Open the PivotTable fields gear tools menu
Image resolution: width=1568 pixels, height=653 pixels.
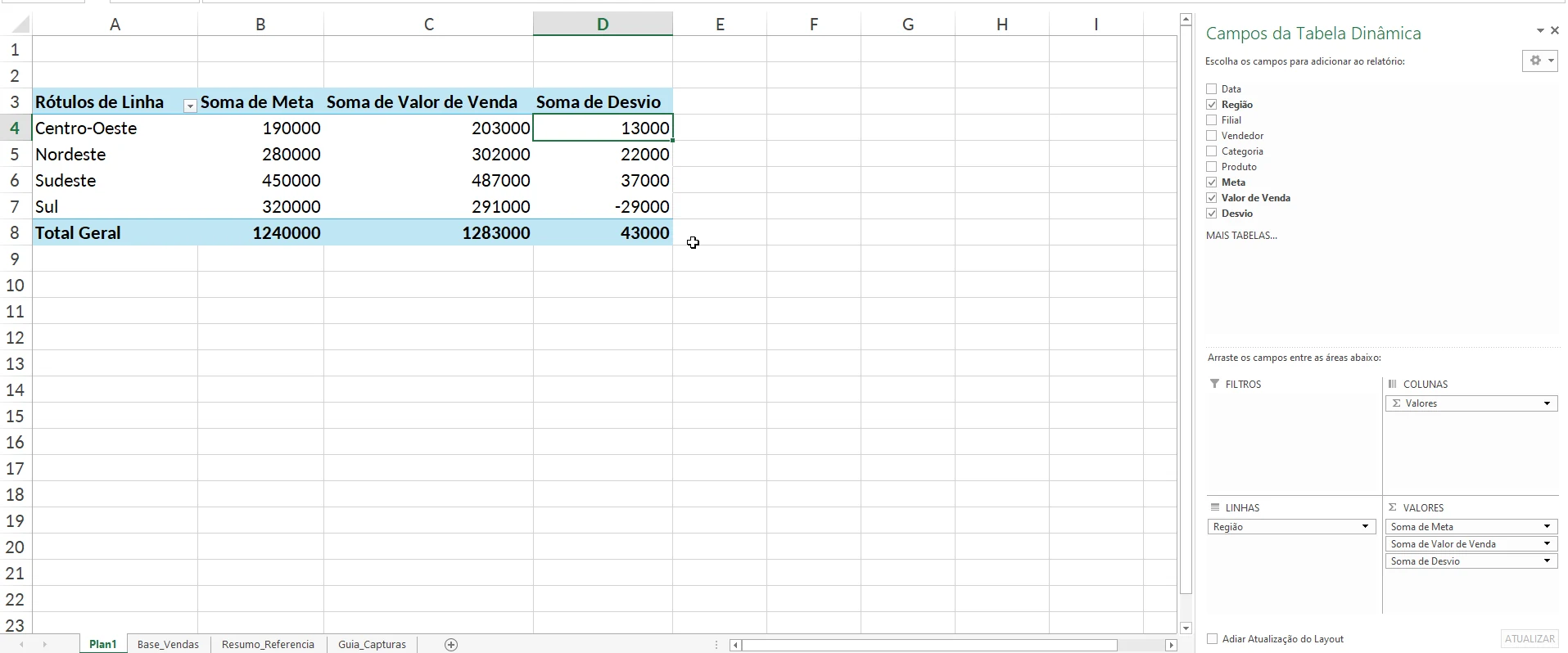point(1539,61)
